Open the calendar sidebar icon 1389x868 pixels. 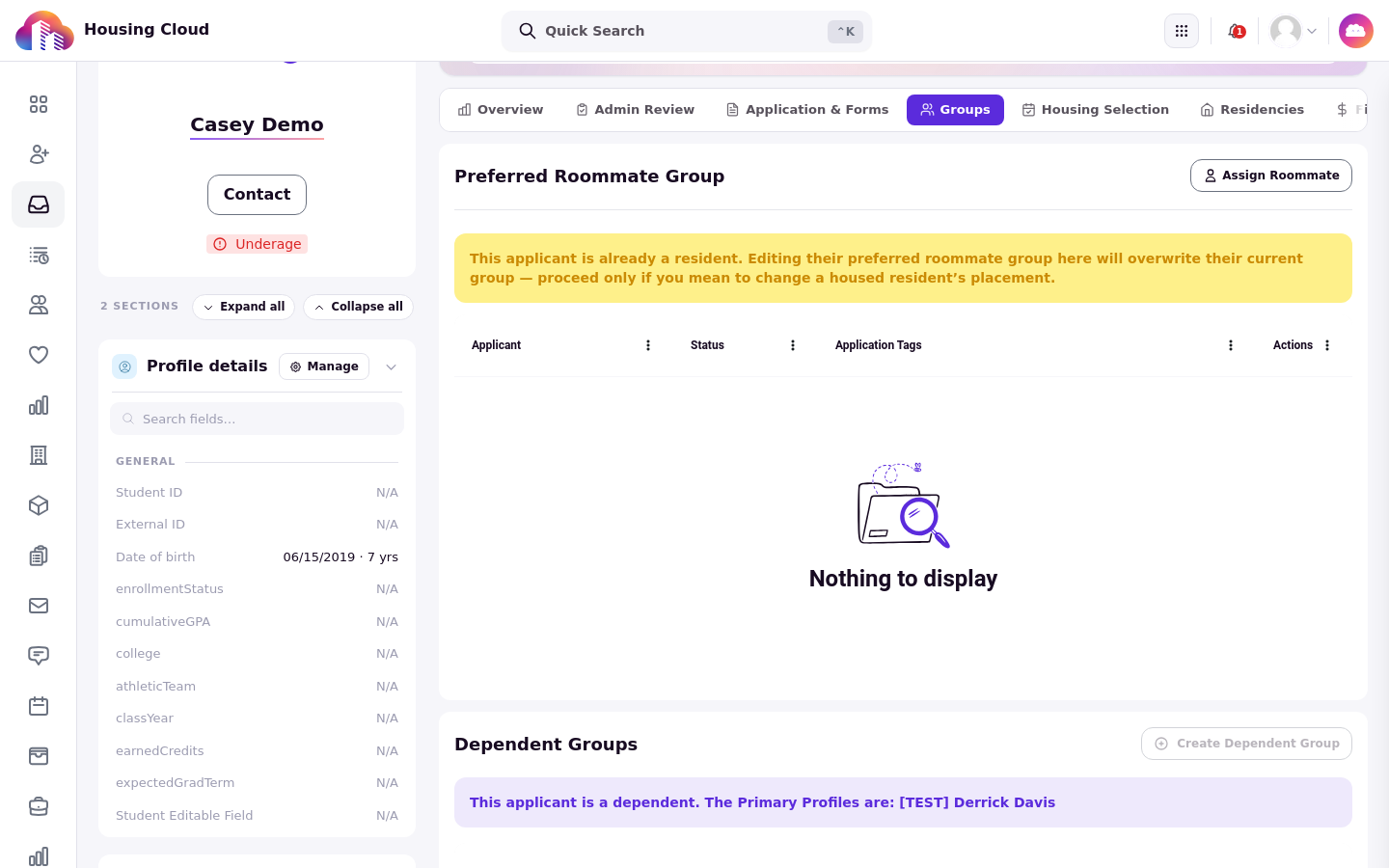point(39,706)
